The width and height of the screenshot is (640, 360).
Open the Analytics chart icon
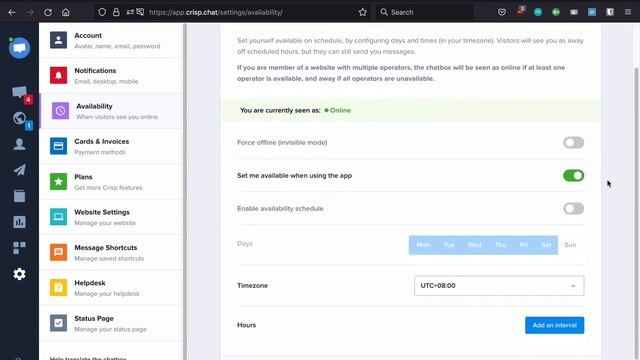pyautogui.click(x=19, y=222)
